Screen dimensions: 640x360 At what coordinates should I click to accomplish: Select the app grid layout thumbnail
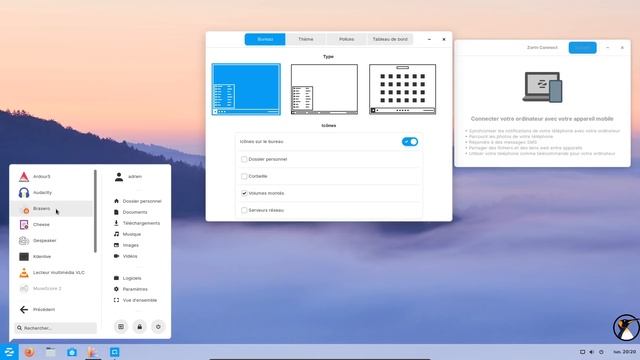[402, 89]
